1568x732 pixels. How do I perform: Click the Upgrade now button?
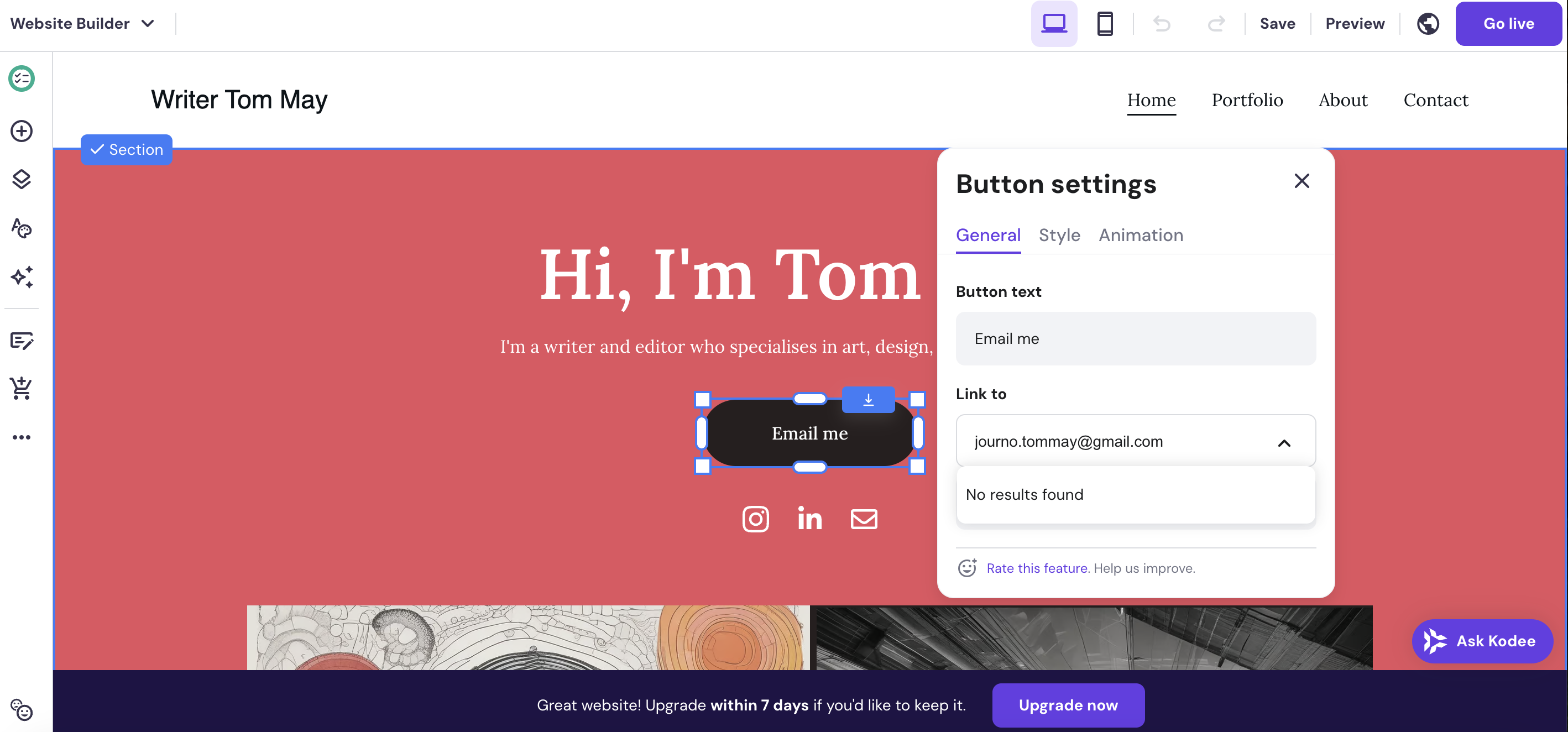click(1068, 704)
